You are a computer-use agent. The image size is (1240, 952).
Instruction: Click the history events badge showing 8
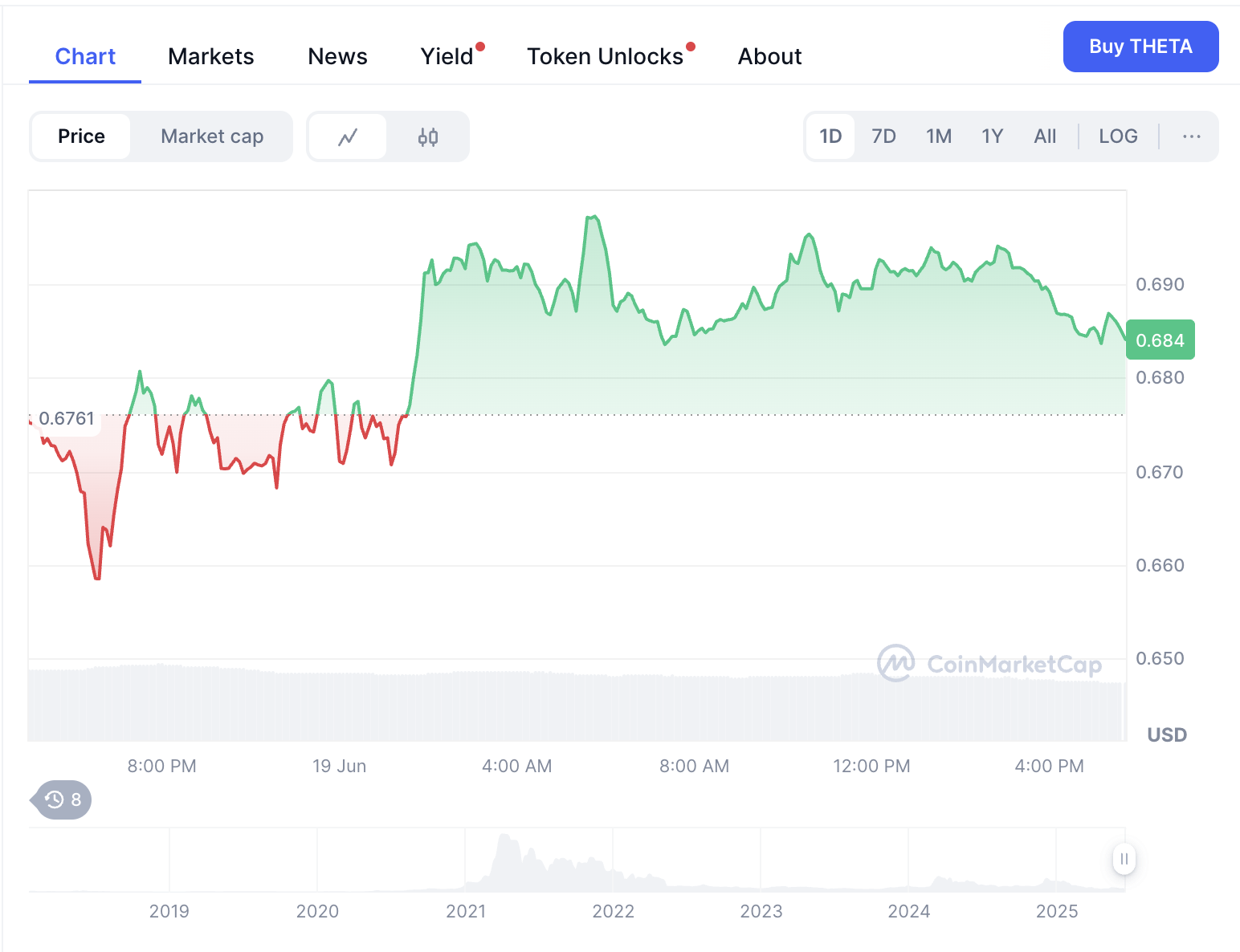[x=63, y=799]
